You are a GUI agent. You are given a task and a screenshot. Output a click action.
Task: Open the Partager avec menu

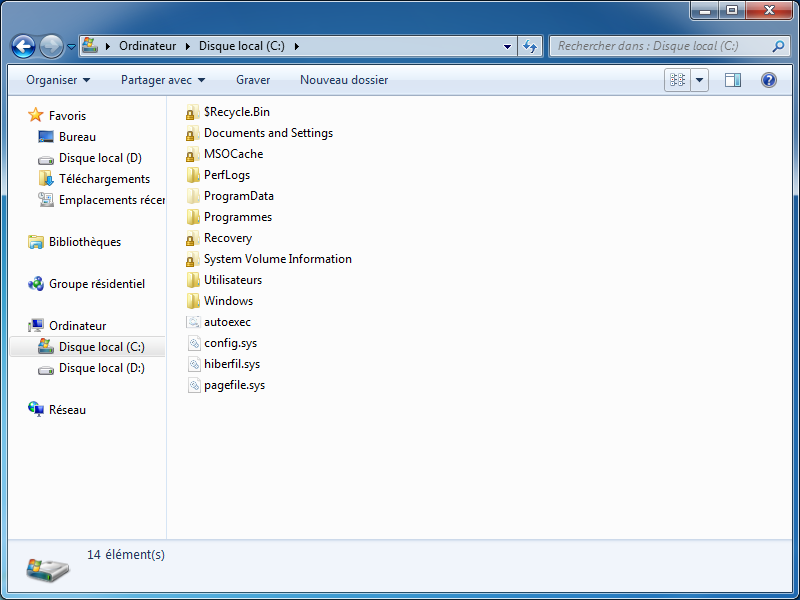[x=162, y=80]
